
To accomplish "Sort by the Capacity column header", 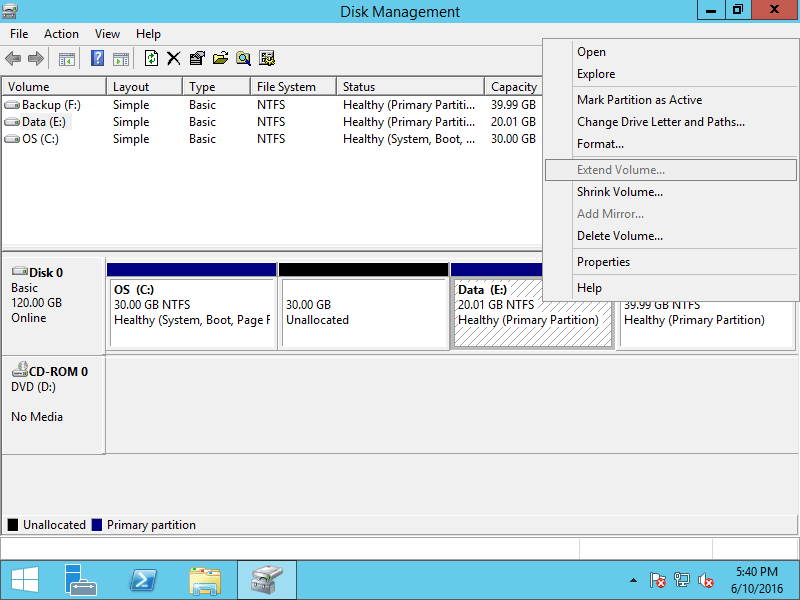I will pyautogui.click(x=513, y=87).
